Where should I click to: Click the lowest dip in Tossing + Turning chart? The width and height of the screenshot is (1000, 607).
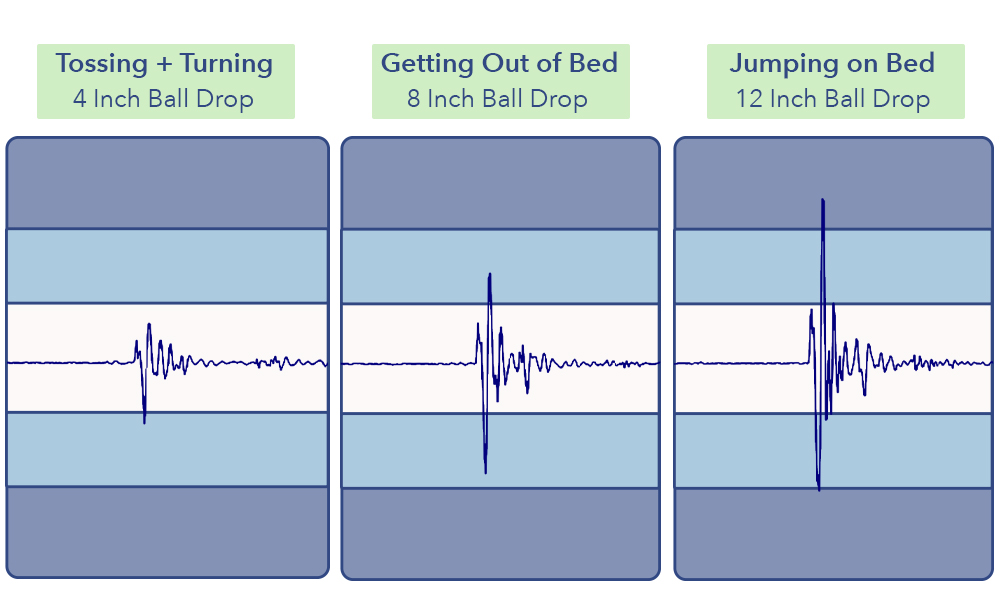click(145, 421)
